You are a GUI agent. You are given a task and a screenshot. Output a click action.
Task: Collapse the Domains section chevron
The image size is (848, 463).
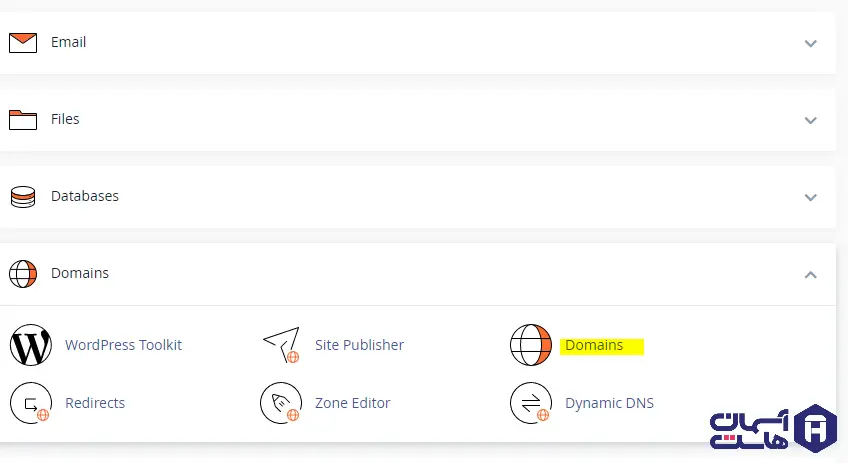tap(811, 274)
